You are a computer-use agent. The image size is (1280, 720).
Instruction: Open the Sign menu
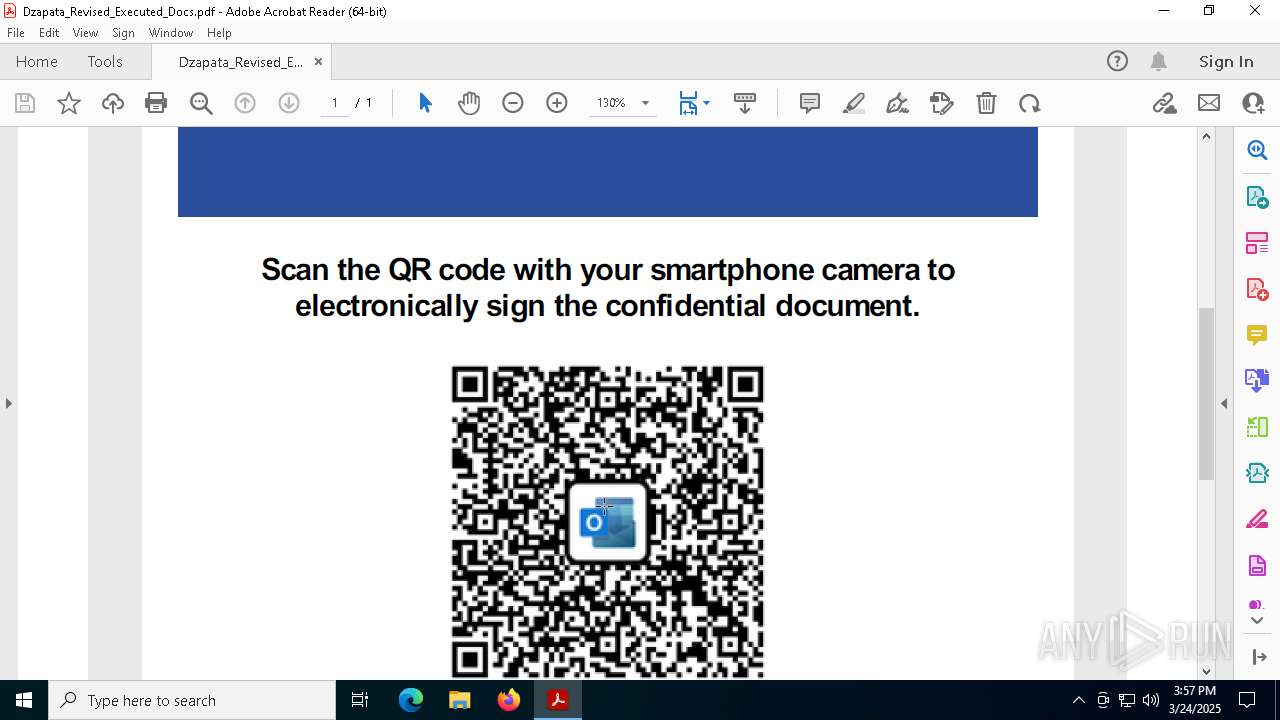pos(123,33)
